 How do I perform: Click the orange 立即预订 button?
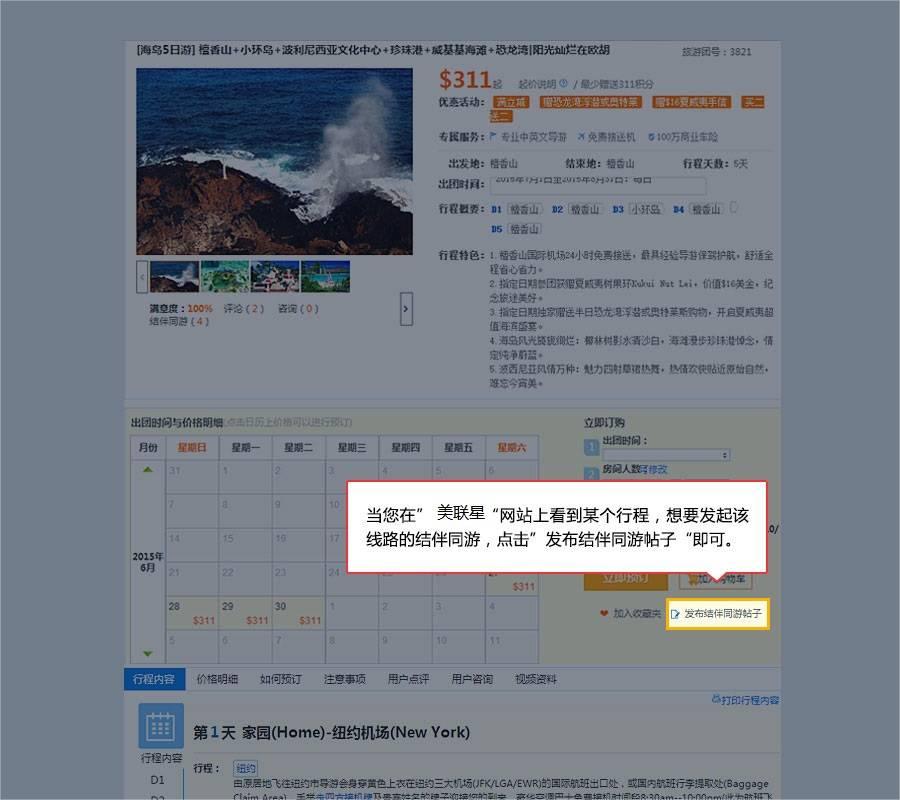(x=626, y=578)
